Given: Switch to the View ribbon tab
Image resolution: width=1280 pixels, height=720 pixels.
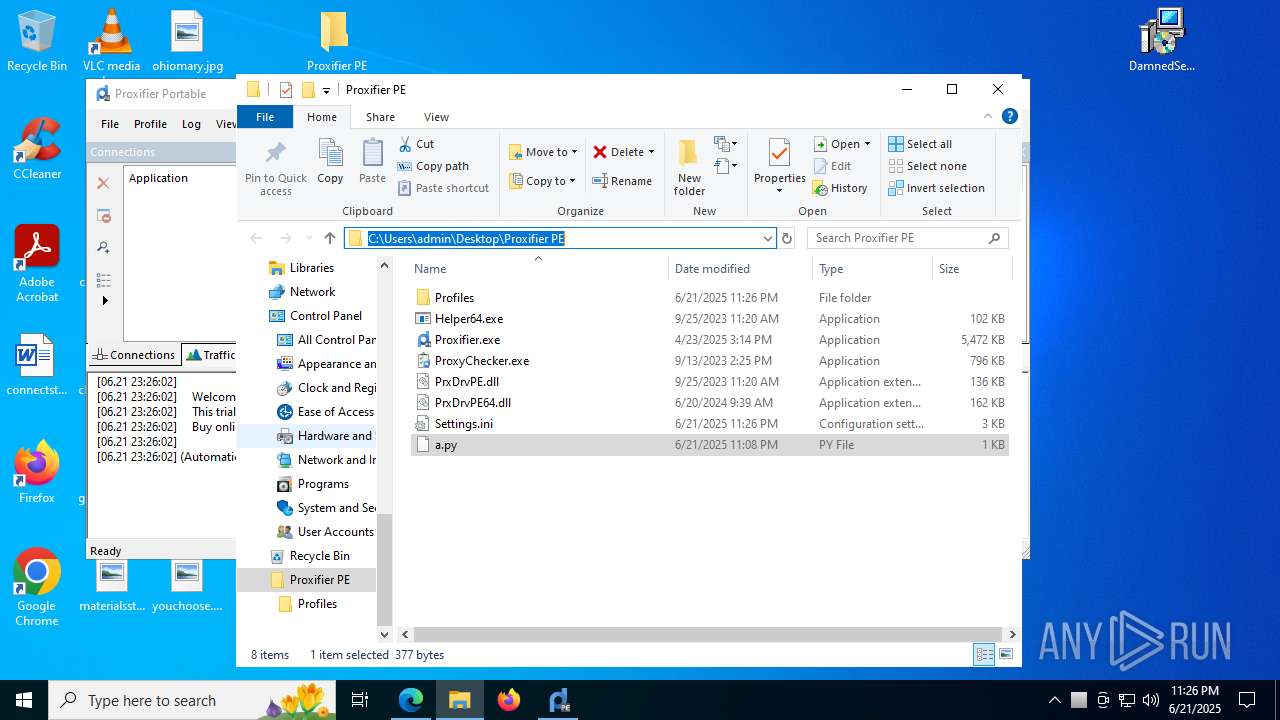Looking at the screenshot, I should [436, 117].
